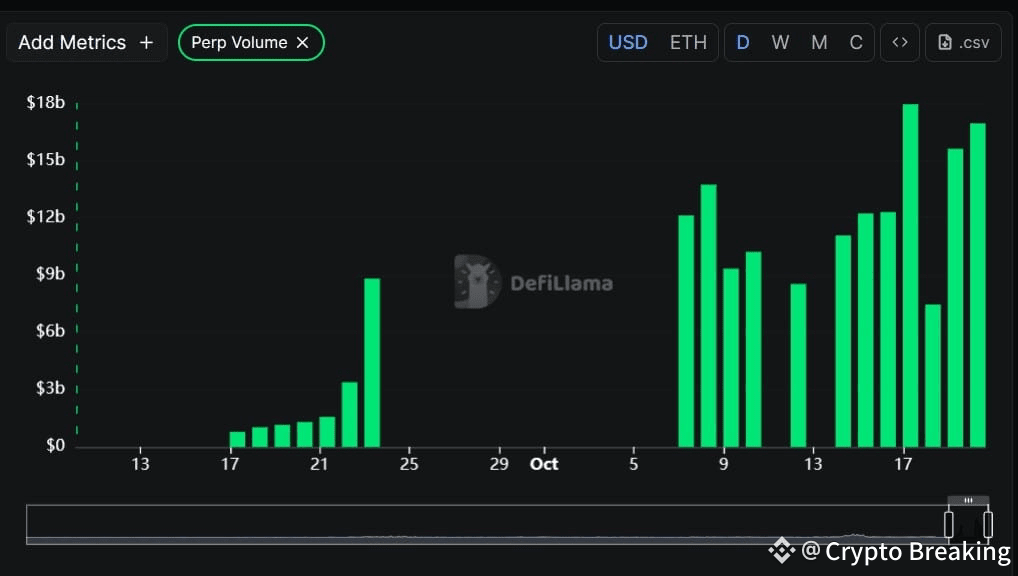Select weekly interval W
Screen dimensions: 1018x576
coord(780,43)
